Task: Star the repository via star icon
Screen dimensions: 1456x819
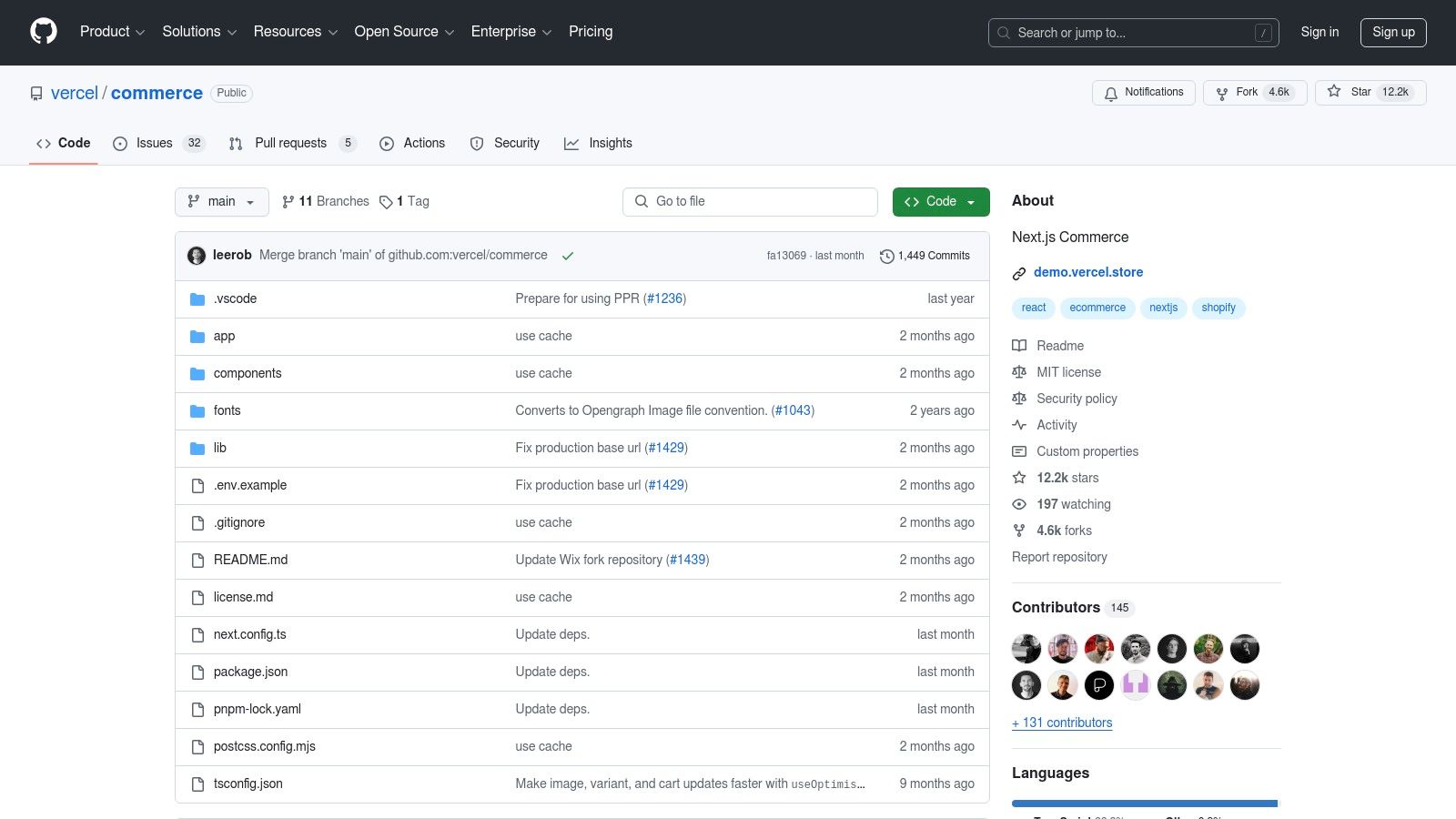Action: (1334, 92)
